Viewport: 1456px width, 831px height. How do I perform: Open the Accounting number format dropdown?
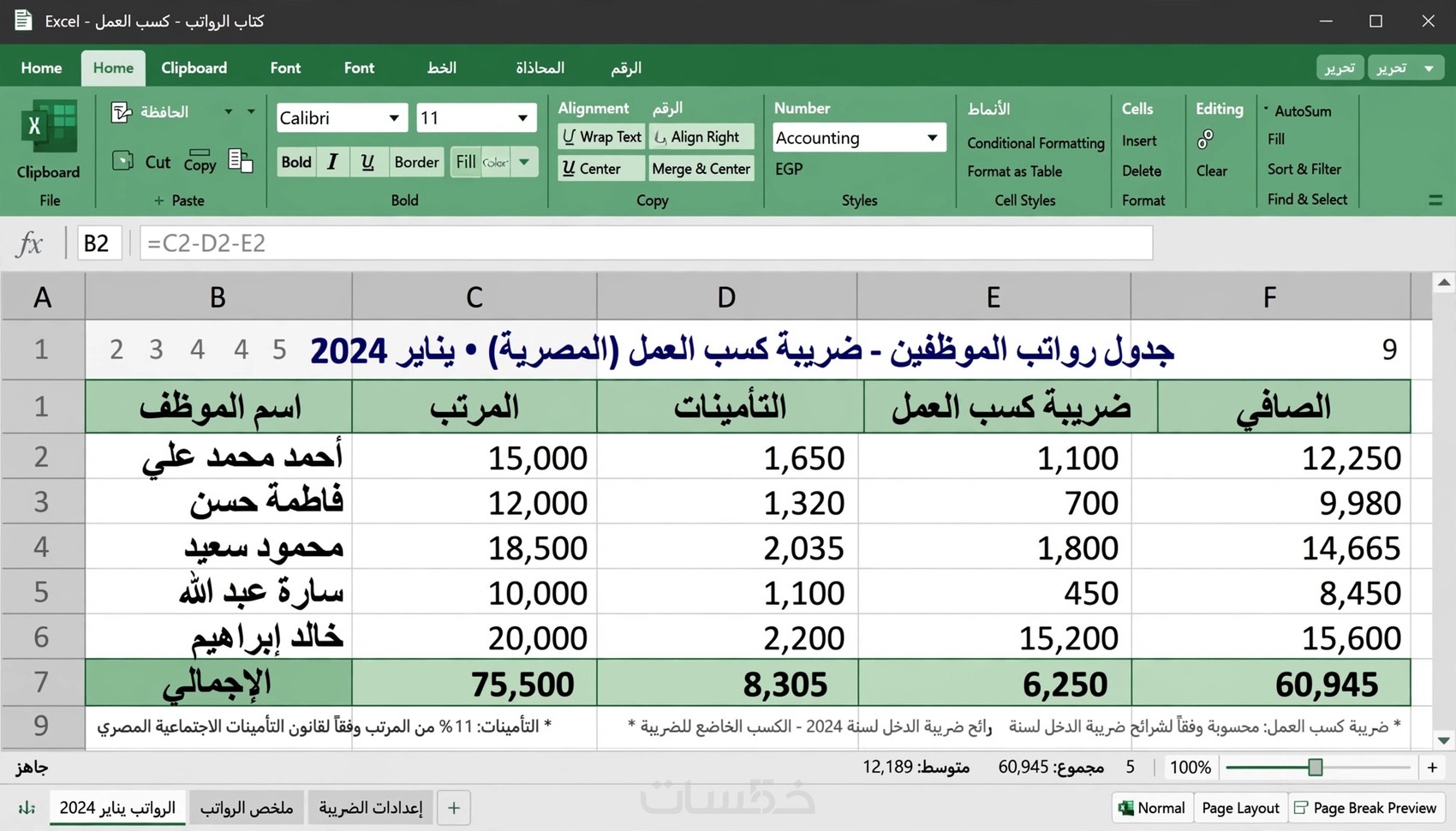tap(932, 138)
